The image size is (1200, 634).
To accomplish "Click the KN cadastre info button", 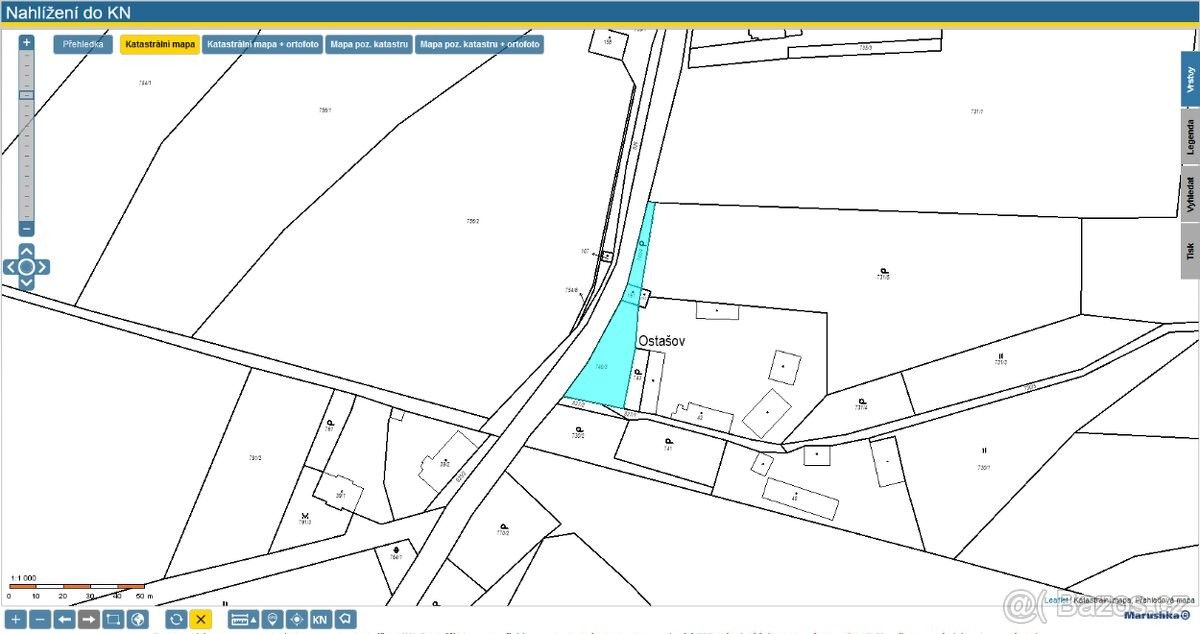I will [x=320, y=619].
